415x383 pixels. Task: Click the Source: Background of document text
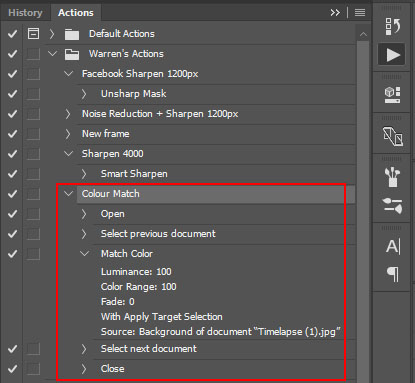[x=221, y=332]
